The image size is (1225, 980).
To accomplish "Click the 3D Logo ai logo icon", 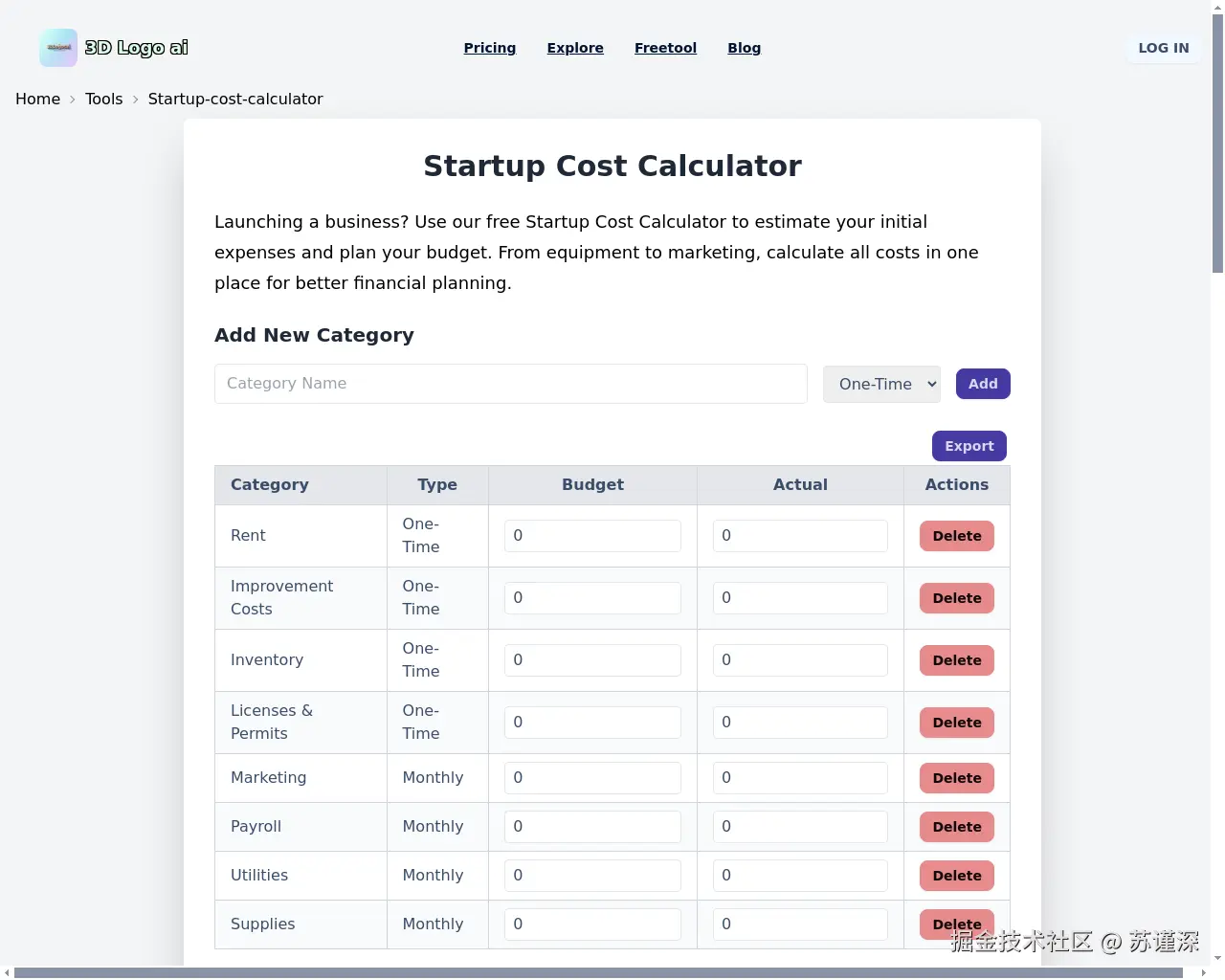I will tap(58, 48).
